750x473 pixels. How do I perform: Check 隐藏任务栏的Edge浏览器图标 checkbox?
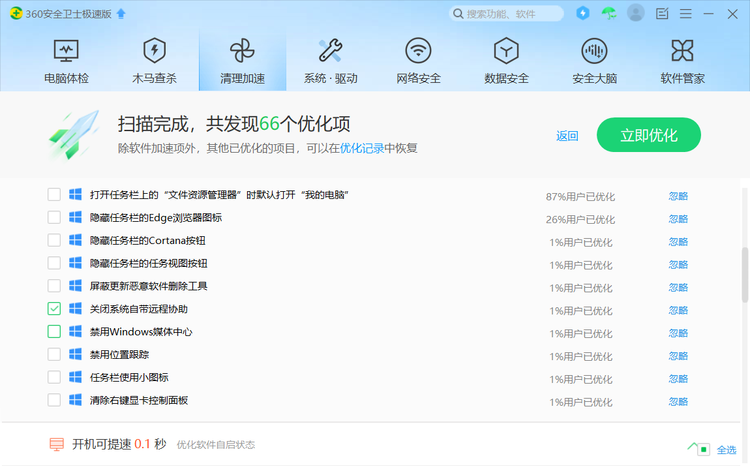54,217
